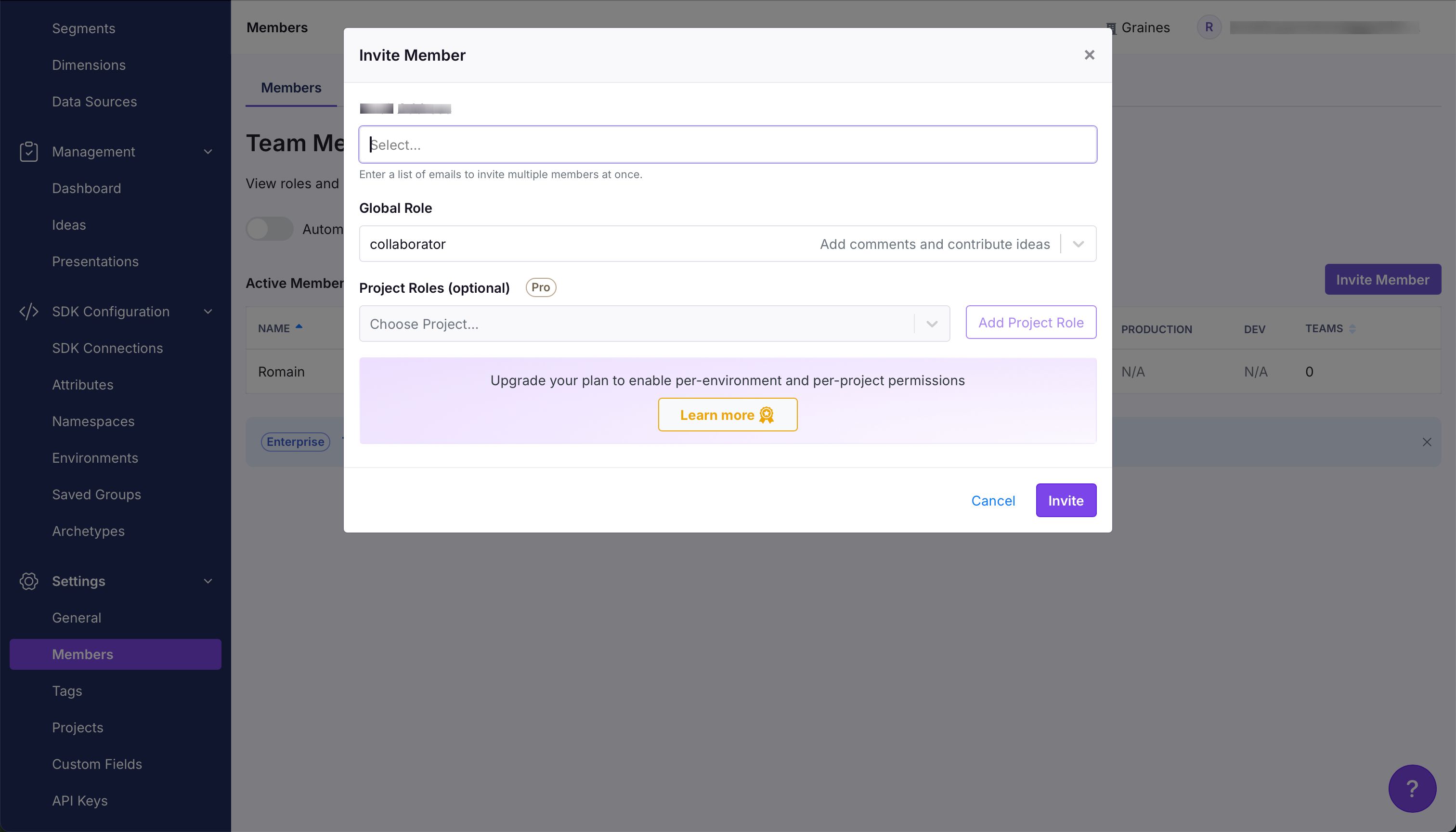Screen dimensions: 1456x832
Task: Dismiss the Enterprise banner
Action: [x=1426, y=442]
